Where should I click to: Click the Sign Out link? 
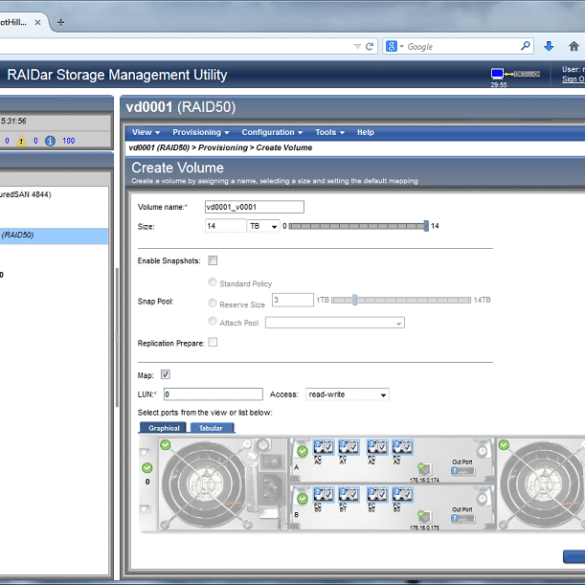click(573, 79)
